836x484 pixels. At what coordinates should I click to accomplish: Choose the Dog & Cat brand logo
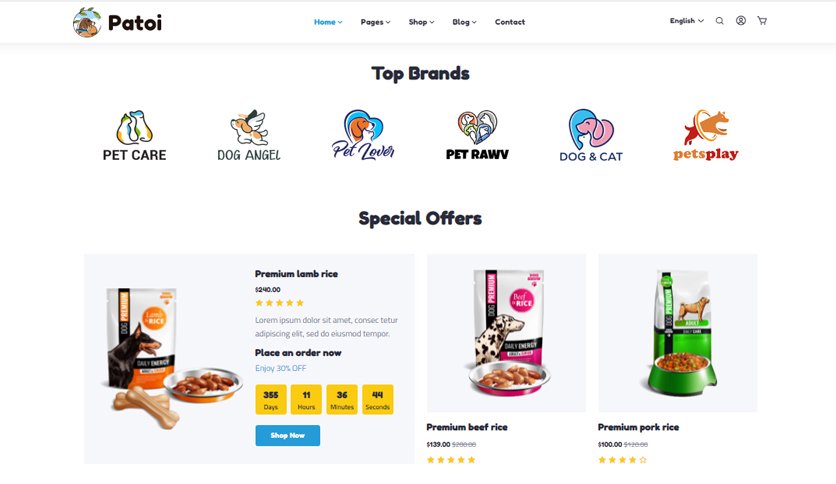591,135
